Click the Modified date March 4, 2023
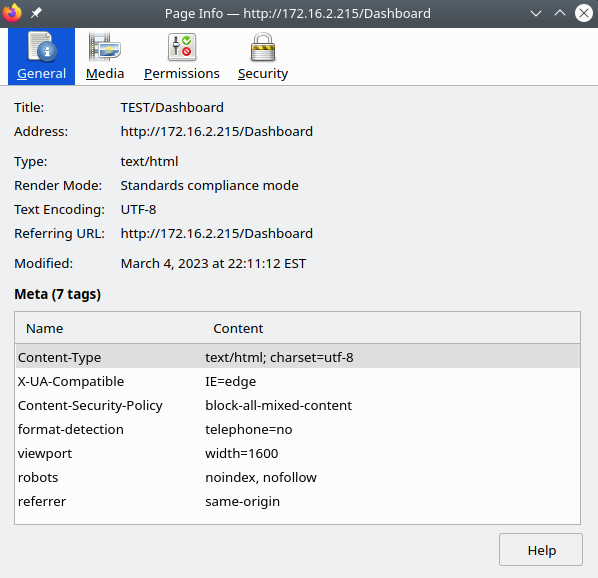598x578 pixels. pos(213,263)
